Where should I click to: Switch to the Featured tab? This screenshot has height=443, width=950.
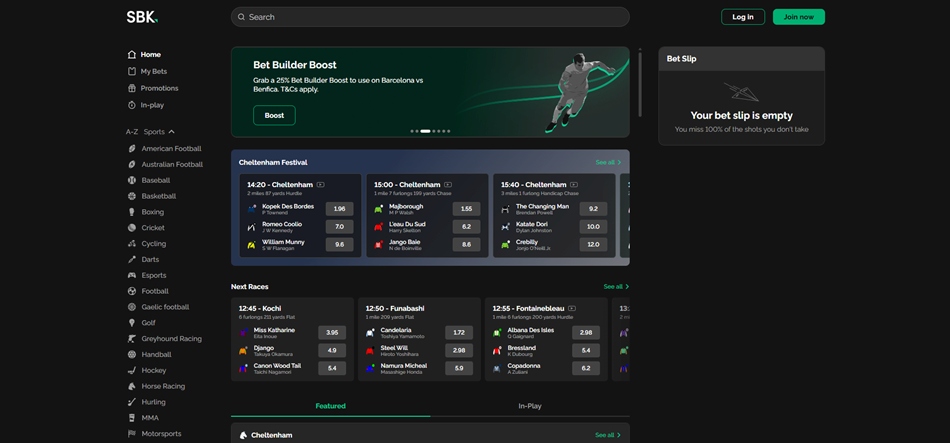(330, 406)
